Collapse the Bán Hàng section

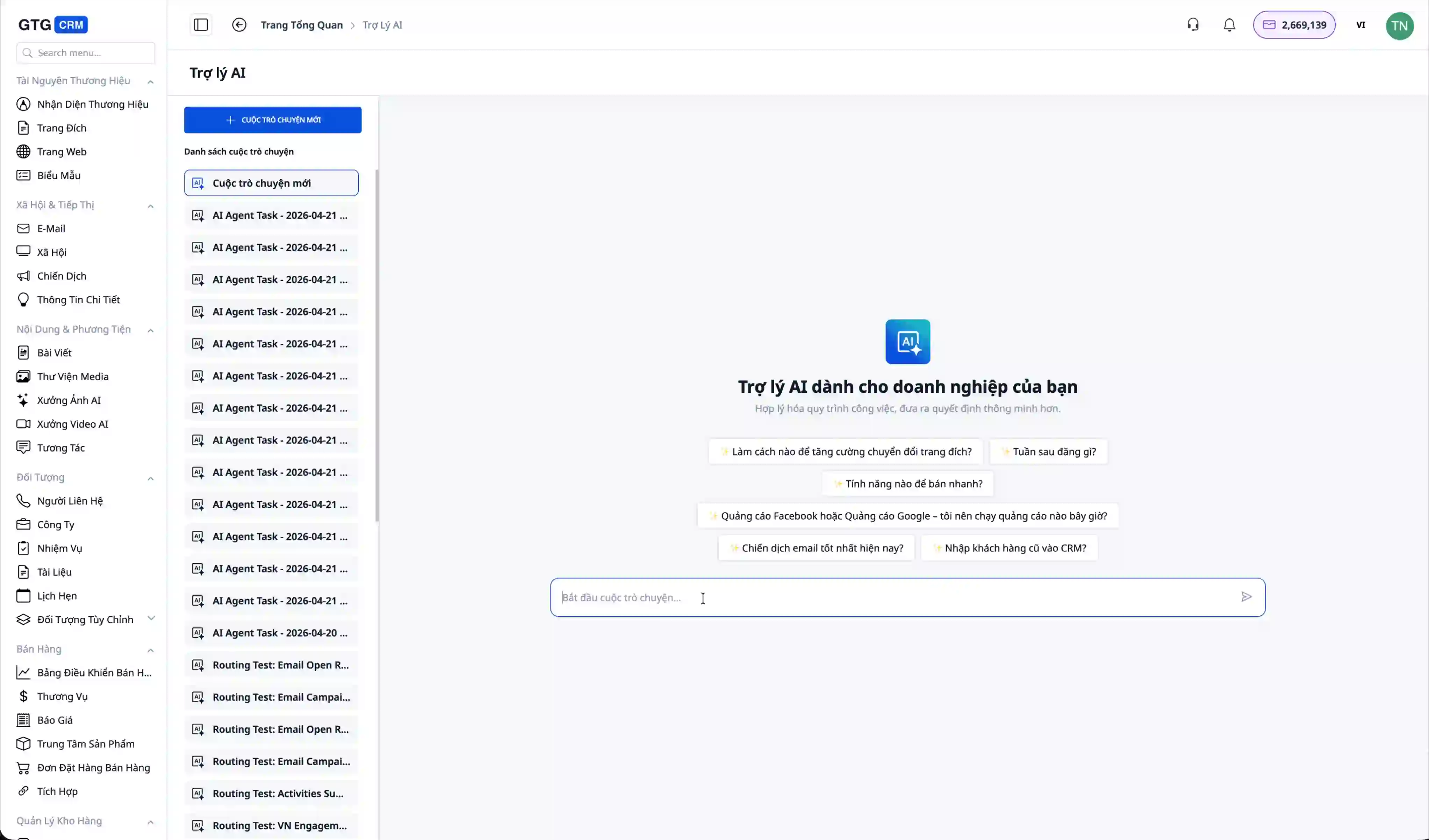(x=150, y=650)
